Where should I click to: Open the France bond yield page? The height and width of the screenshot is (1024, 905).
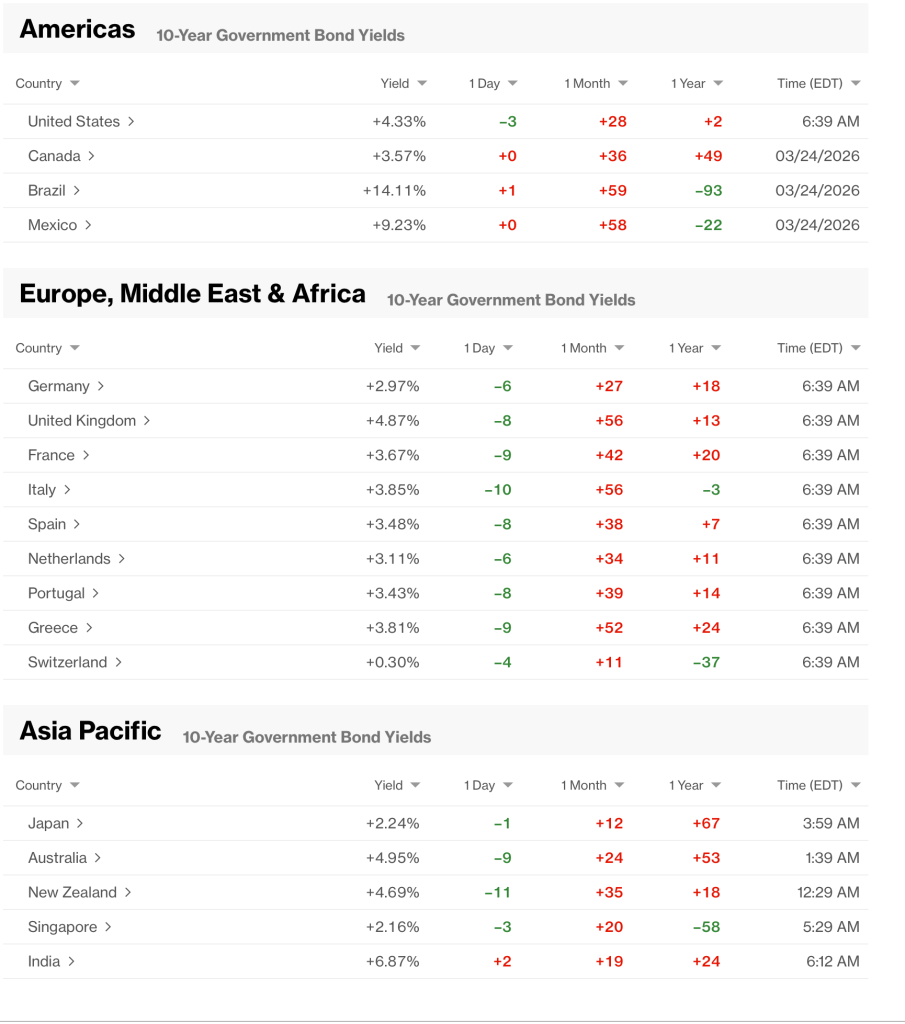pyautogui.click(x=51, y=455)
